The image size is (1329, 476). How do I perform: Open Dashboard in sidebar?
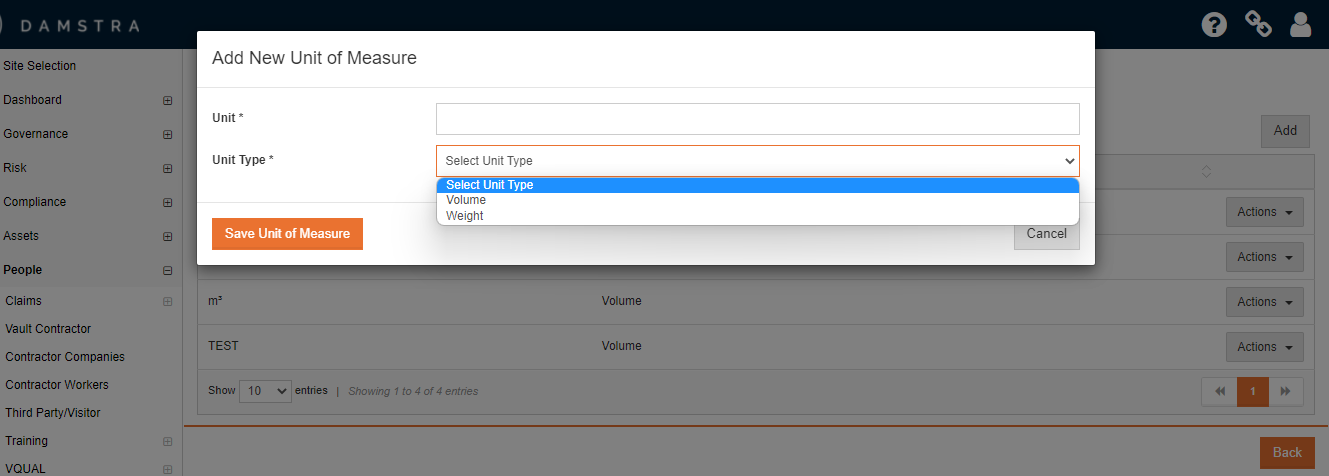pyautogui.click(x=33, y=100)
